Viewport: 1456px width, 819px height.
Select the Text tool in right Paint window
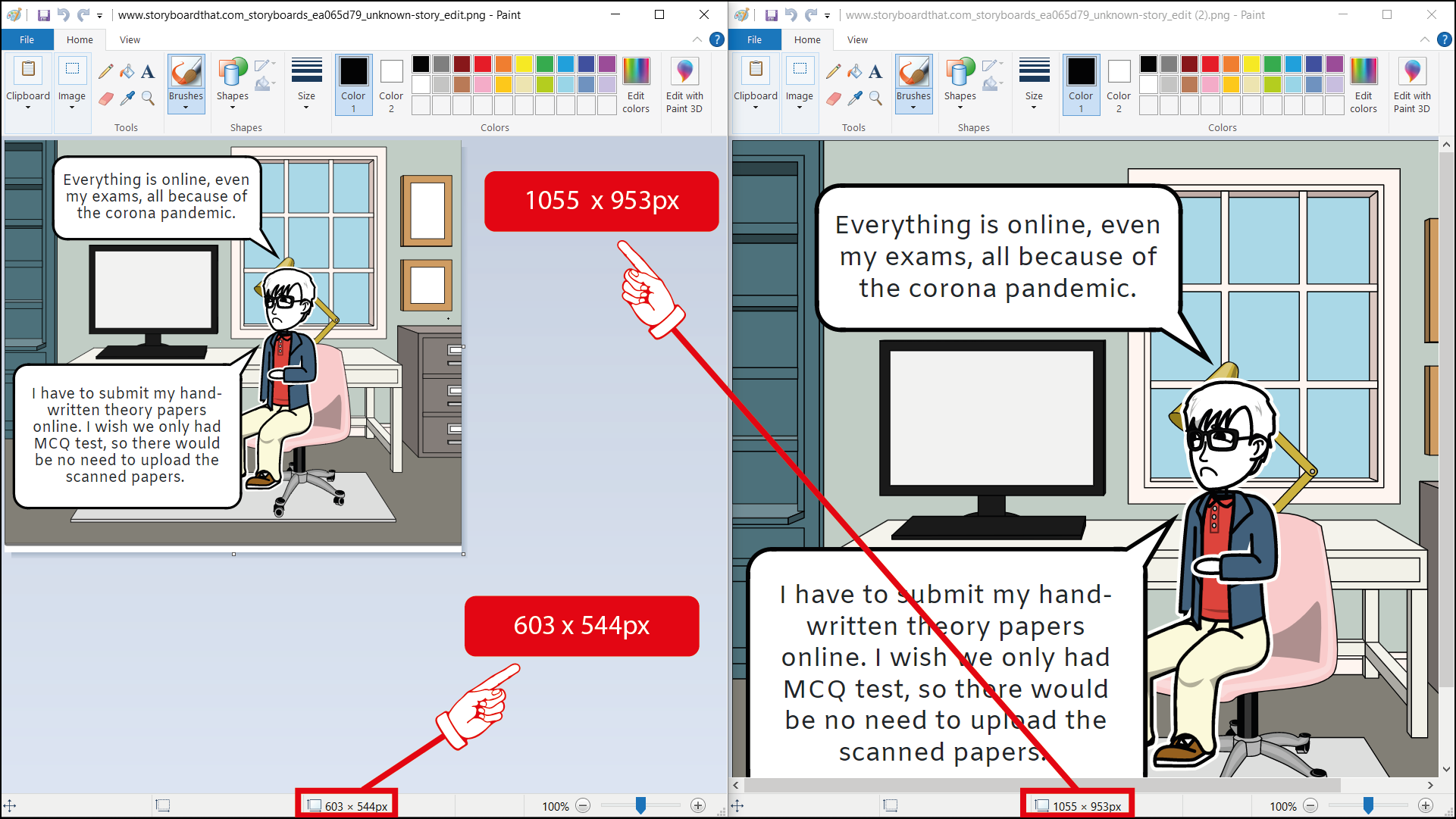pyautogui.click(x=875, y=71)
